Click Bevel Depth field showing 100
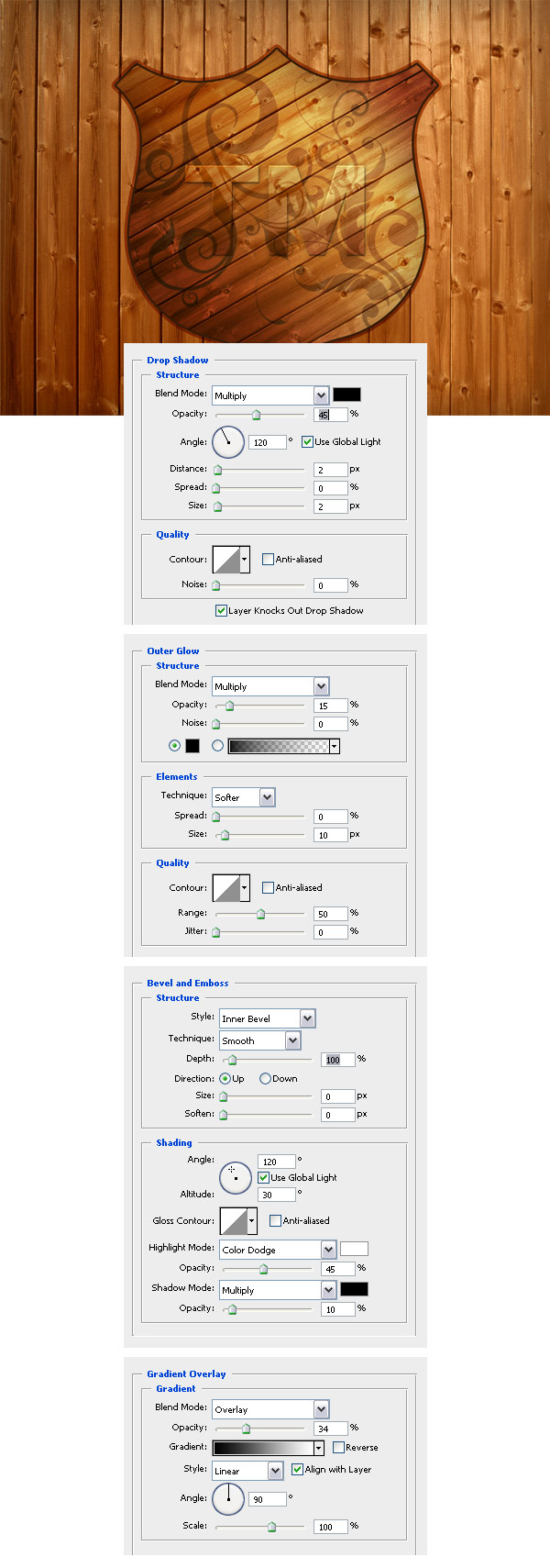Viewport: 550px width, 1568px height. [x=338, y=1060]
